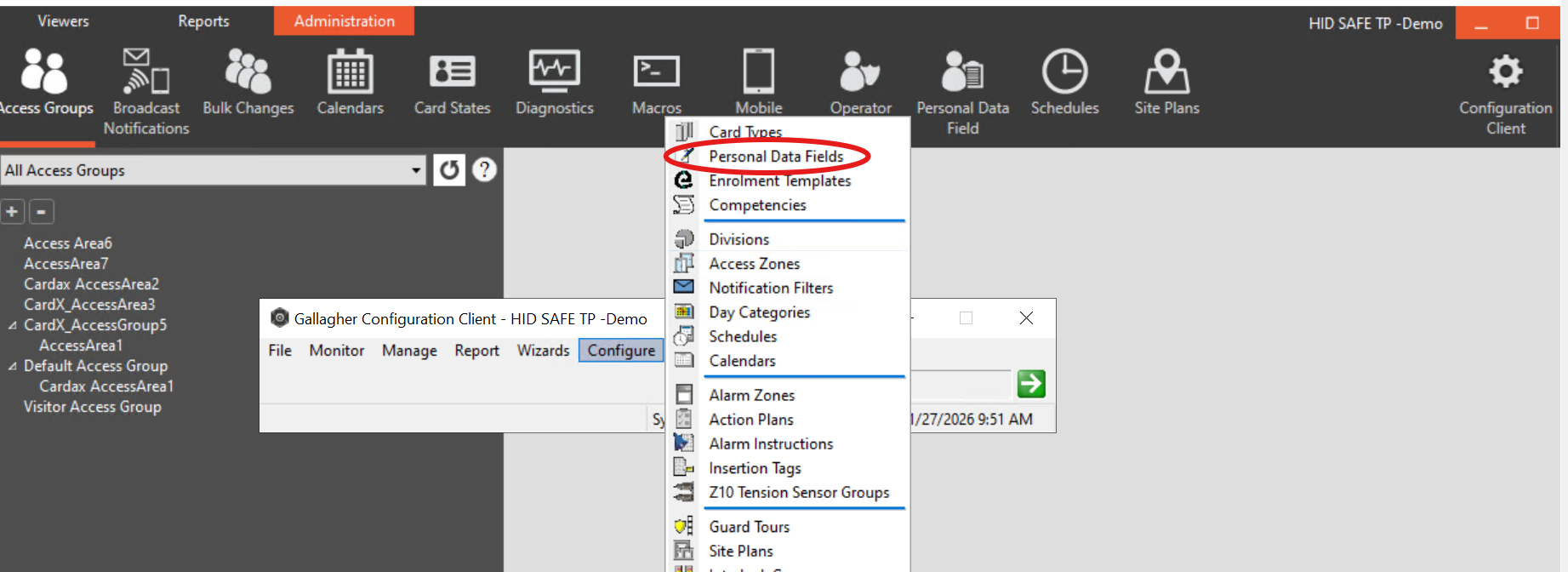This screenshot has height=572, width=1568.
Task: Select Visitor Access Group tree item
Action: pyautogui.click(x=92, y=407)
